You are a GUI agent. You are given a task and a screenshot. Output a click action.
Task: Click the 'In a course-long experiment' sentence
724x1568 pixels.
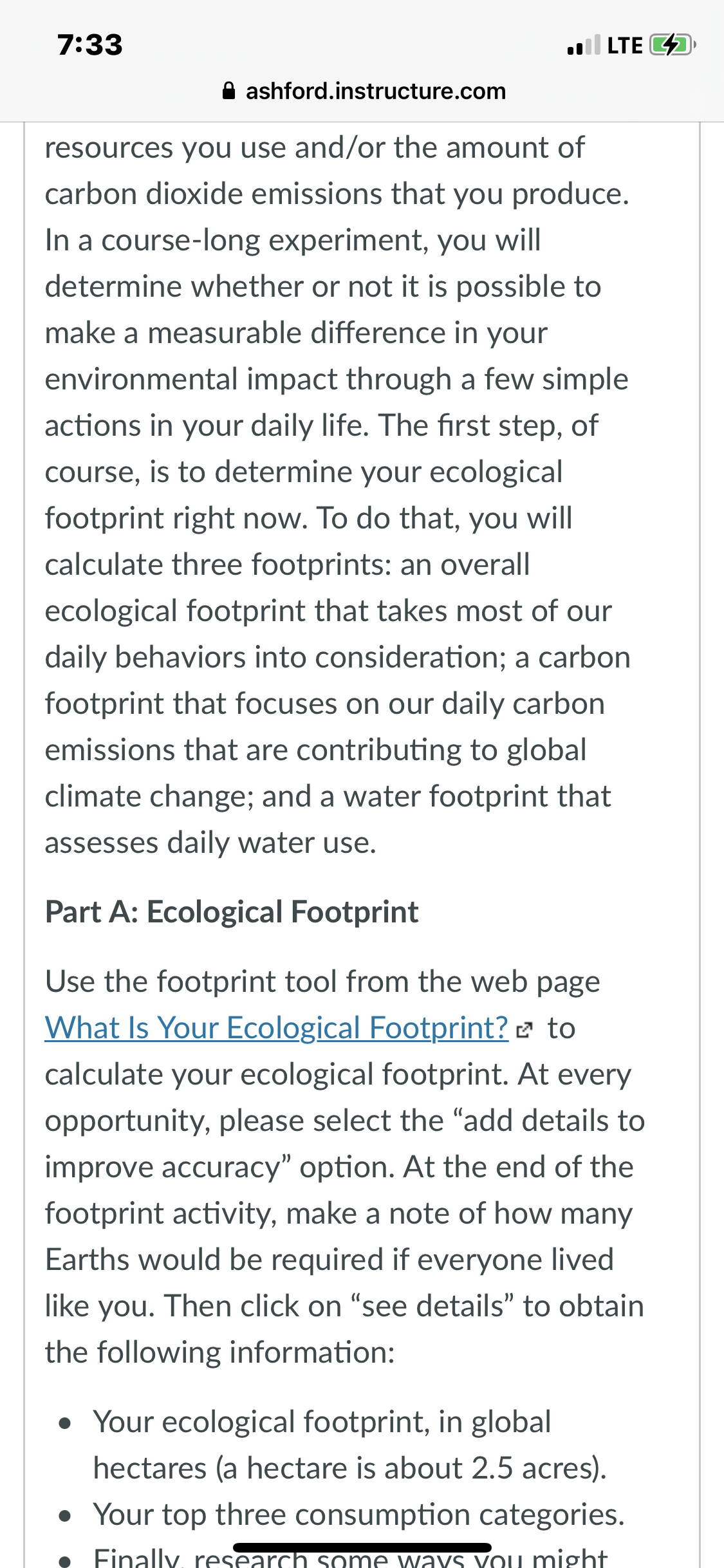tap(293, 240)
